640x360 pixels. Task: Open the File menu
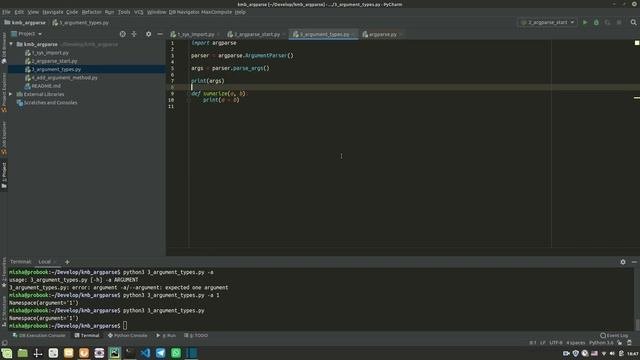[6, 12]
